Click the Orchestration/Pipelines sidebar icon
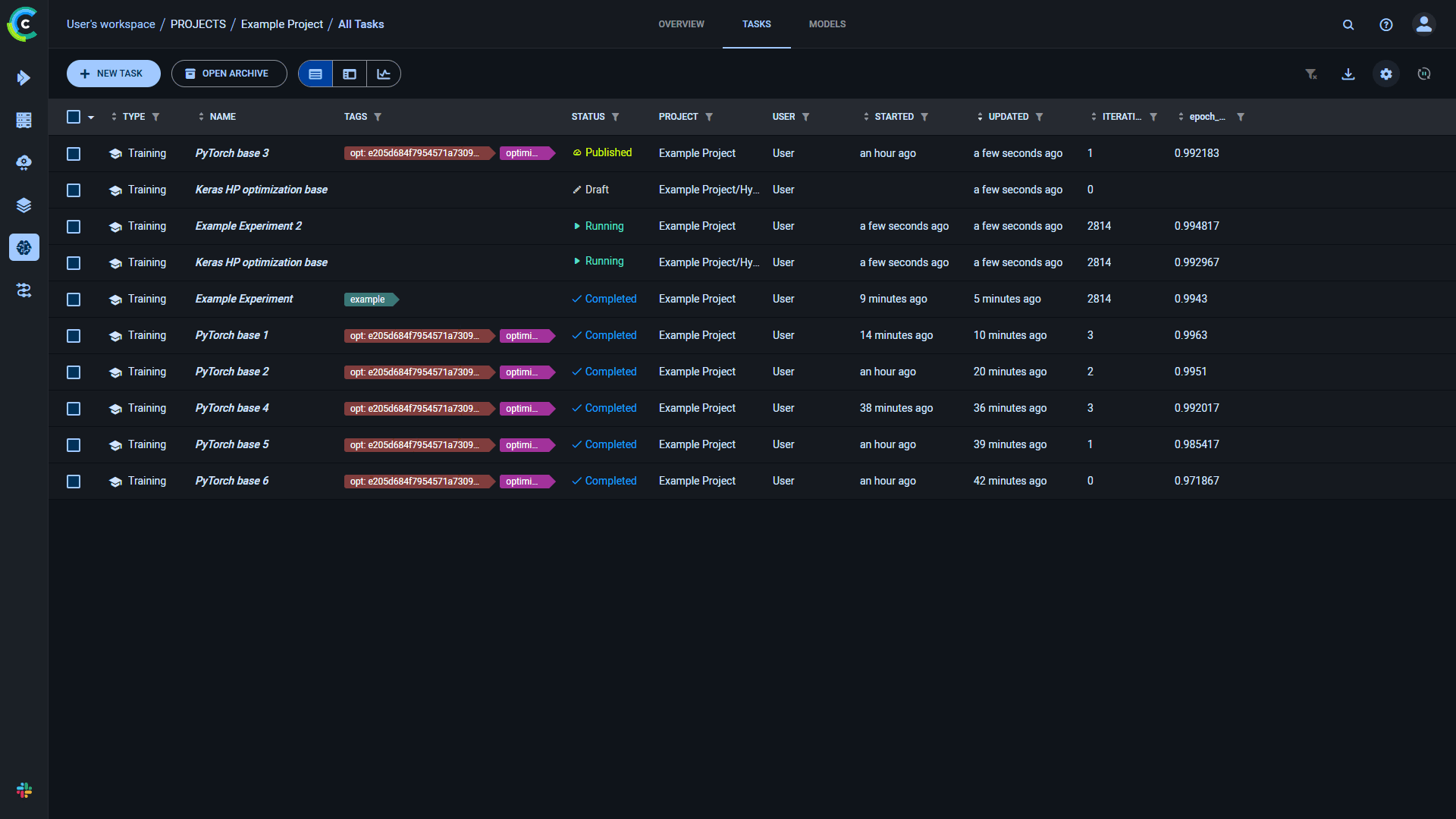Viewport: 1456px width, 819px height. (x=24, y=290)
